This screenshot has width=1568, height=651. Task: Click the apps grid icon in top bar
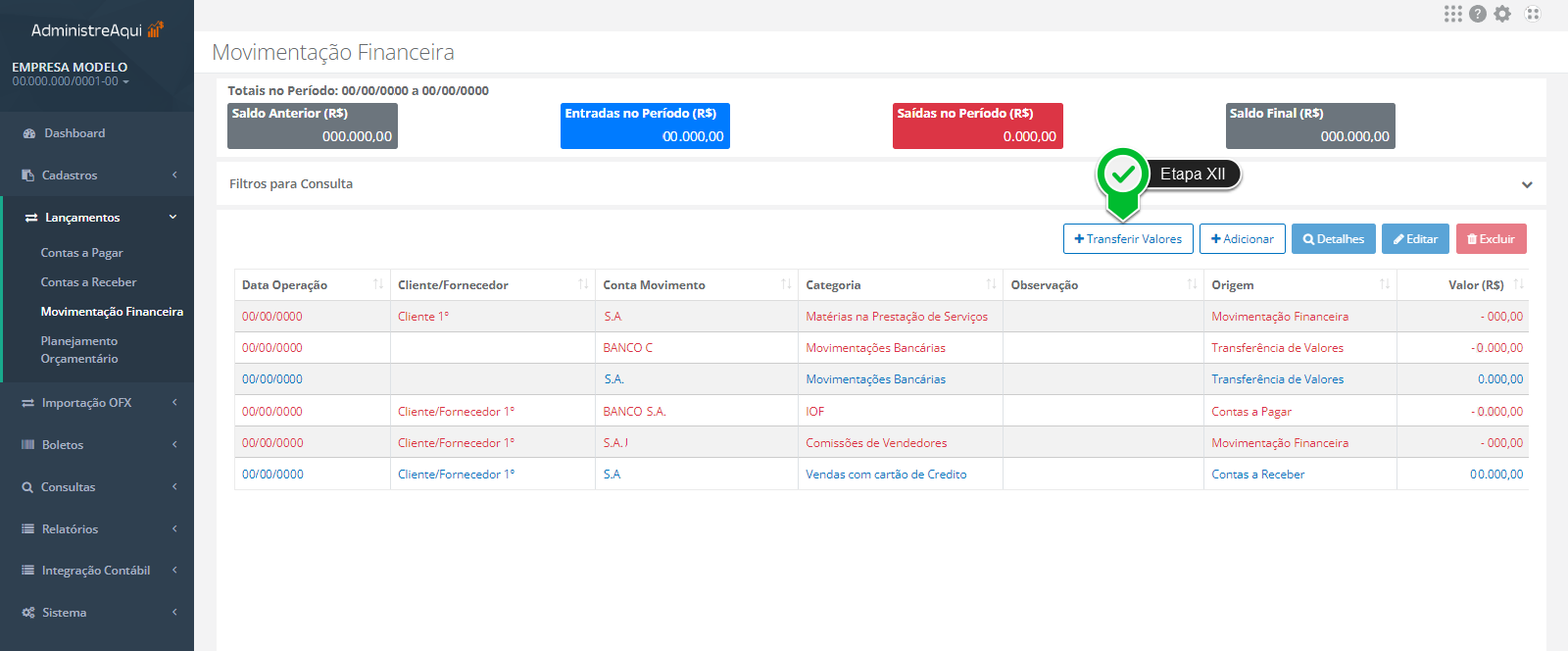1452,14
